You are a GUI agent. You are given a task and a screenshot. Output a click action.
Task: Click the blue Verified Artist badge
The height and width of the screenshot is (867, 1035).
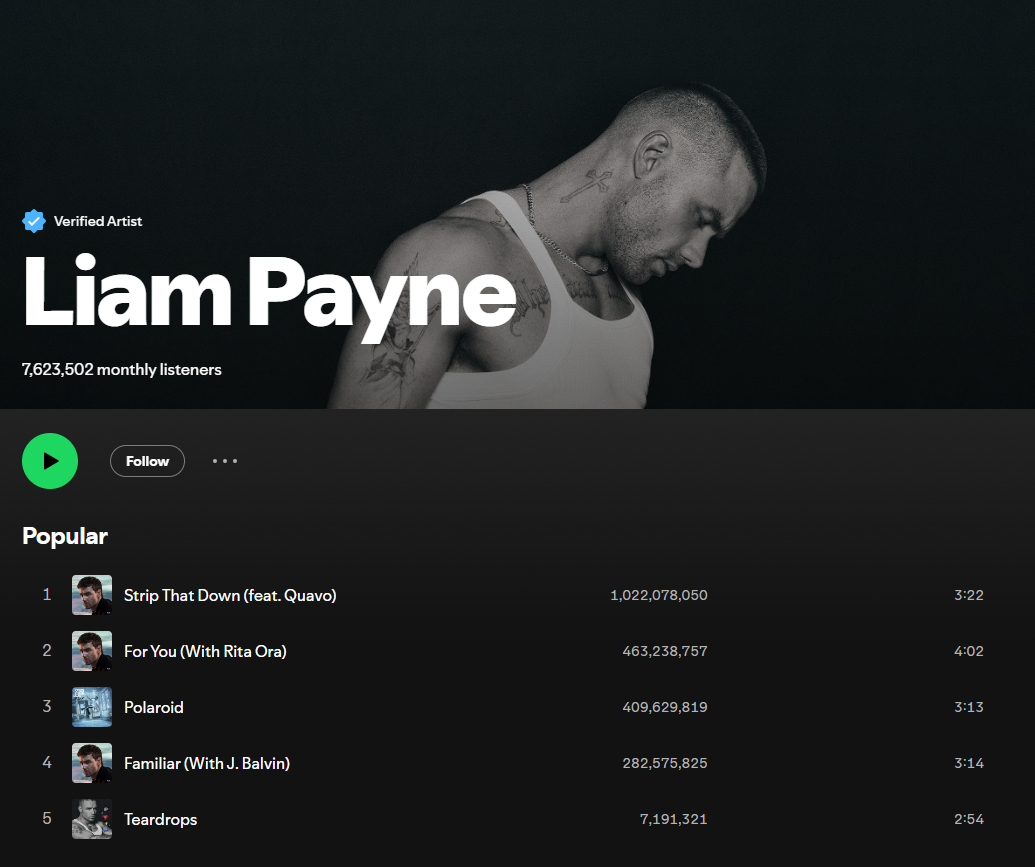coord(34,221)
